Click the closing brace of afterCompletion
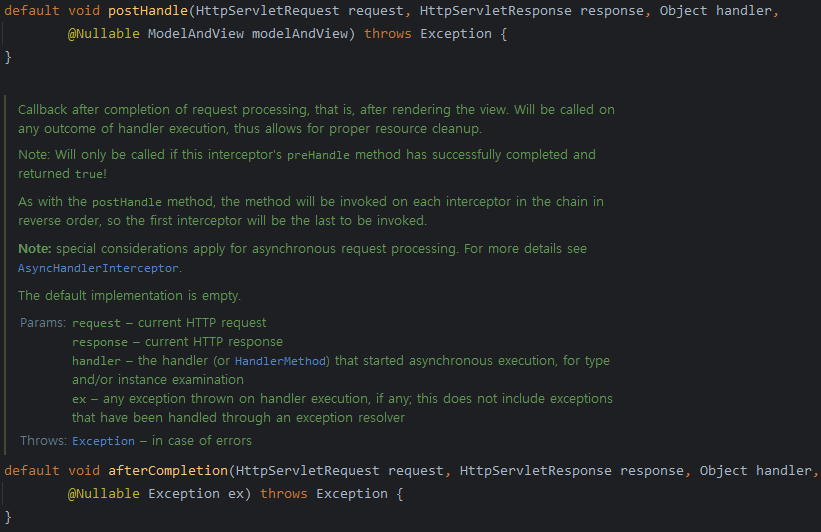Screen dimensions: 821x532 8,517
